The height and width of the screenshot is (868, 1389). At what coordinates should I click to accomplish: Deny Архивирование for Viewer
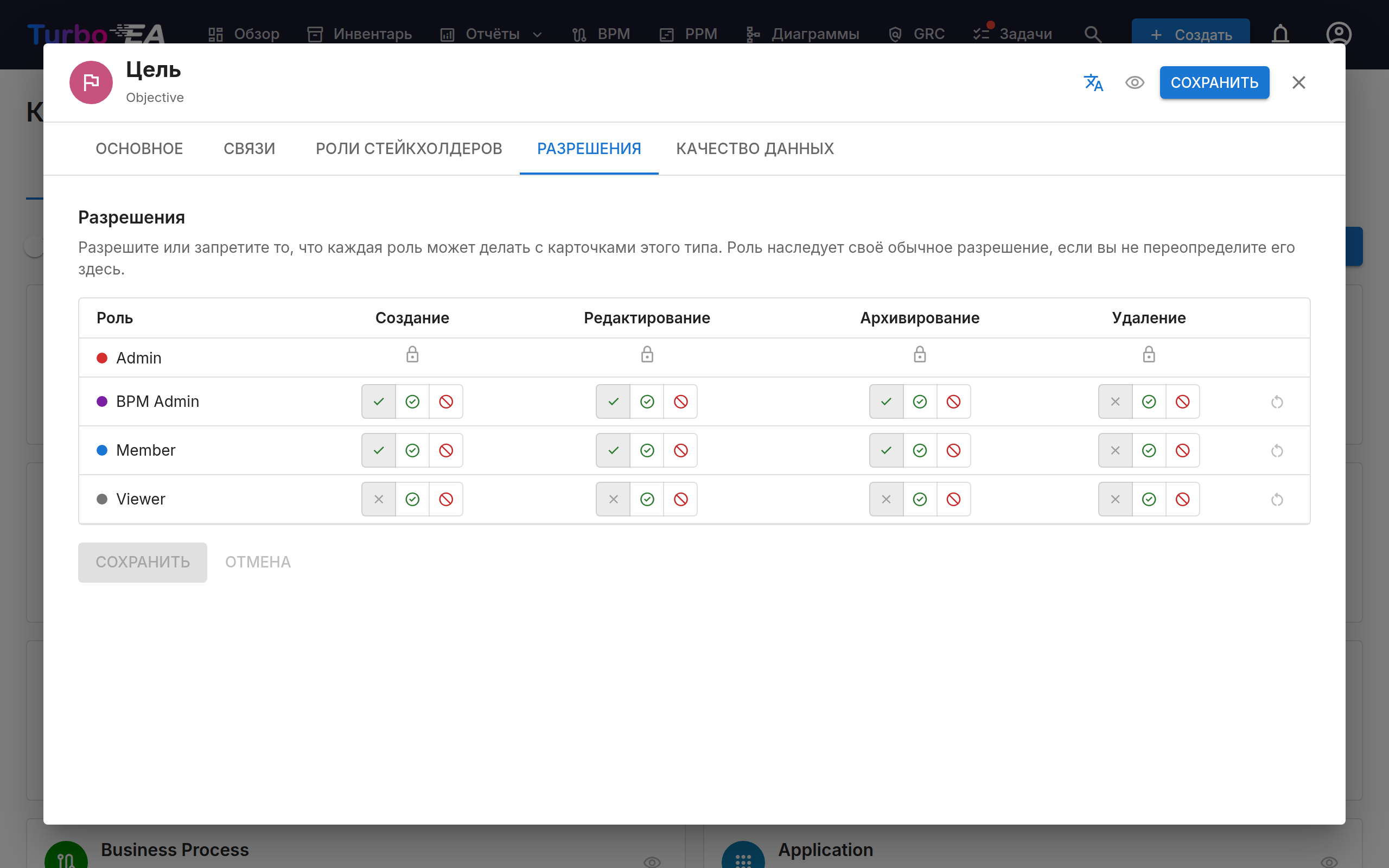click(x=953, y=500)
